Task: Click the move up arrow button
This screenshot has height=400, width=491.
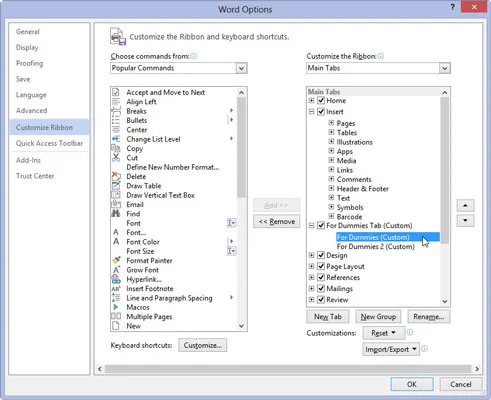Action: (x=465, y=206)
